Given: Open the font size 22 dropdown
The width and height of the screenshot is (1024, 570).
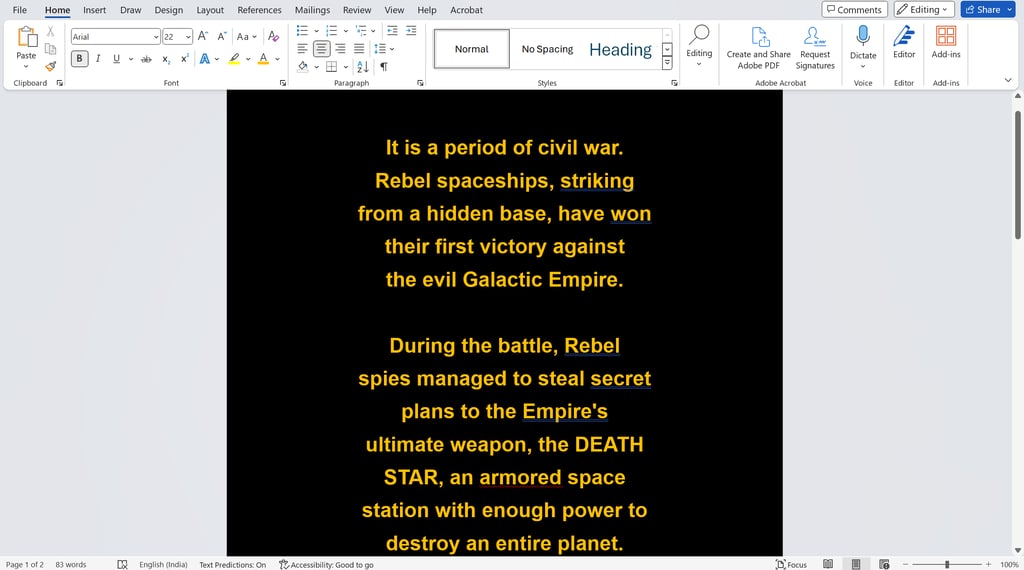Looking at the screenshot, I should pyautogui.click(x=188, y=37).
